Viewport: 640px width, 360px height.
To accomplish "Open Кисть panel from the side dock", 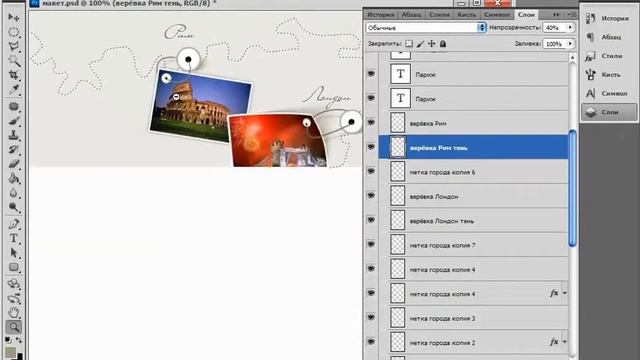I will pyautogui.click(x=609, y=75).
